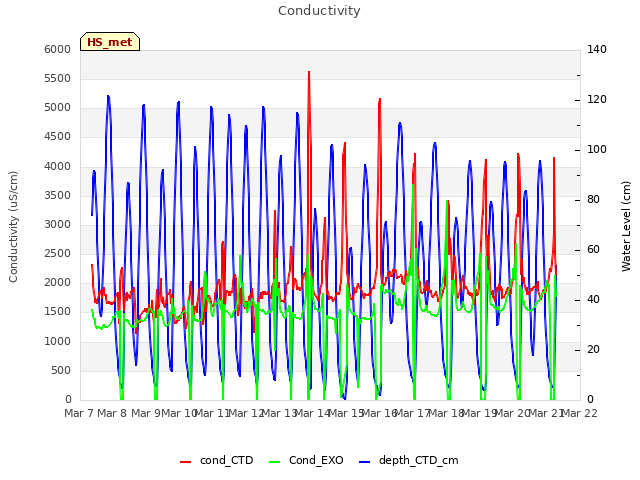Click the Conductivity chart title
640x480 pixels.
319,11
